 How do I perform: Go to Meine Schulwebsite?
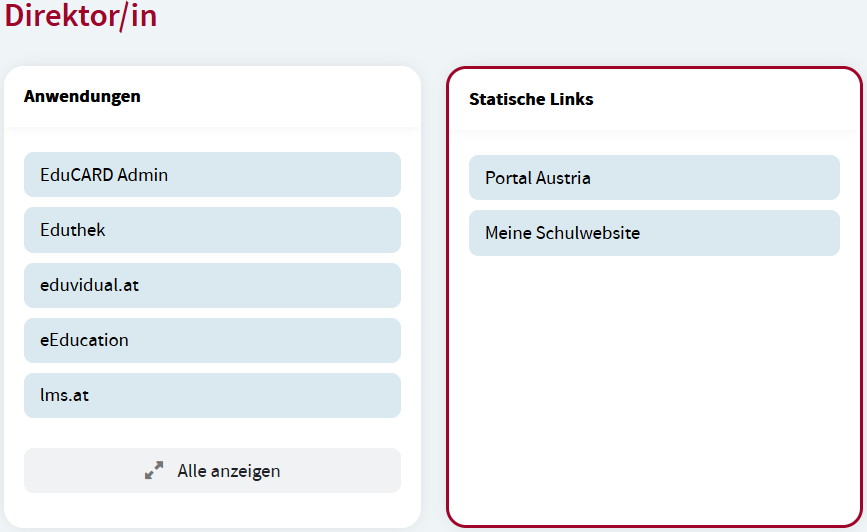point(654,233)
